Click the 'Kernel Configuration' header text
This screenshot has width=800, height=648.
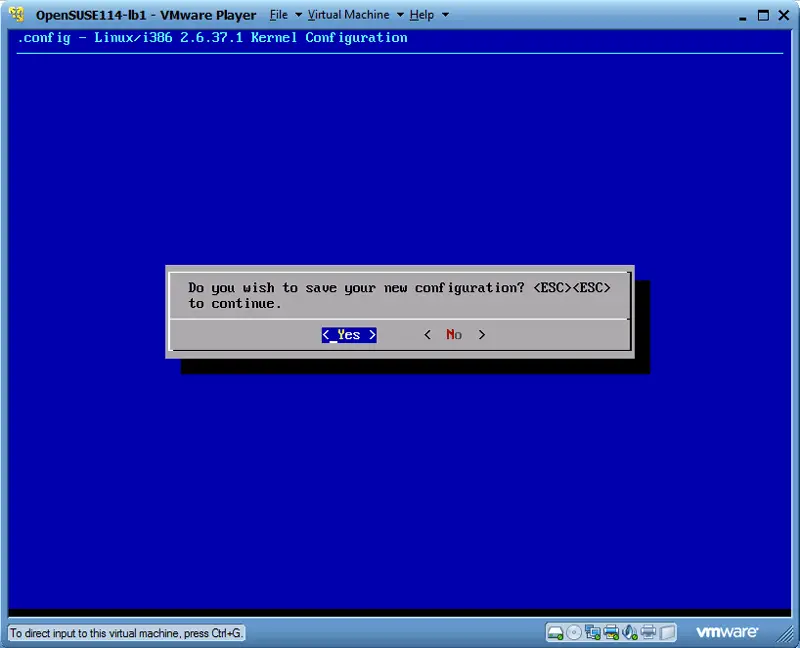click(x=329, y=38)
